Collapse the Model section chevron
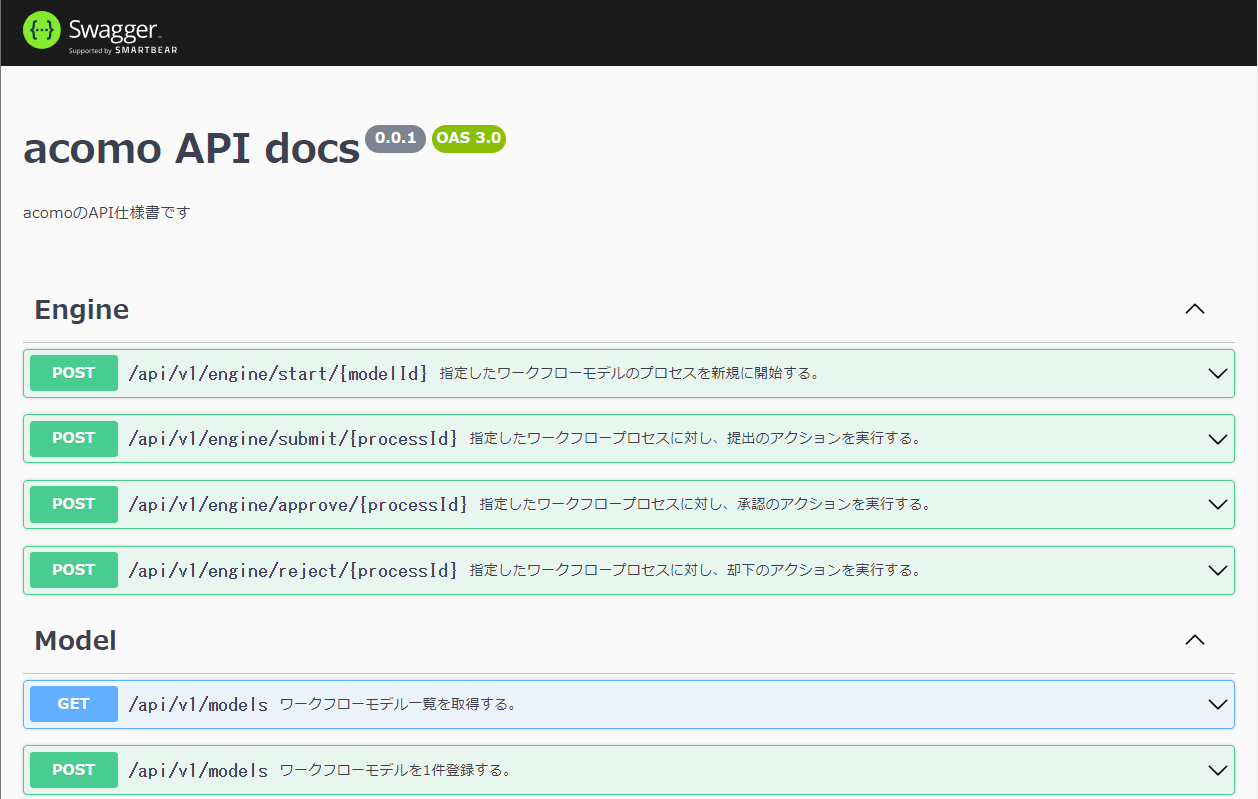The width and height of the screenshot is (1258, 799). pos(1194,640)
